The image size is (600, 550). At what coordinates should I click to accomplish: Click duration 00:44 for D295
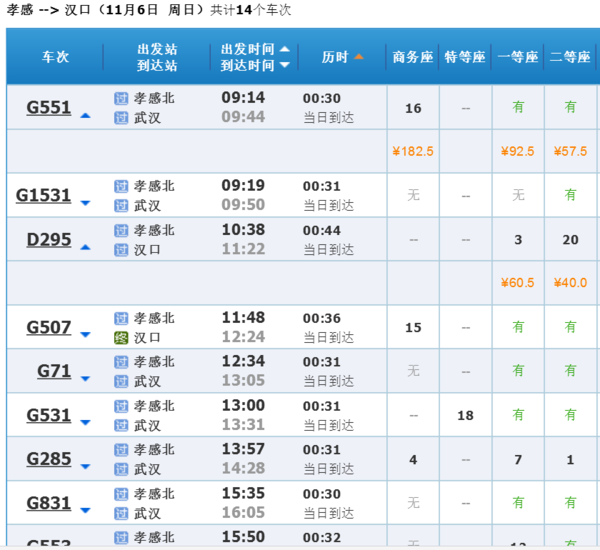pos(321,230)
